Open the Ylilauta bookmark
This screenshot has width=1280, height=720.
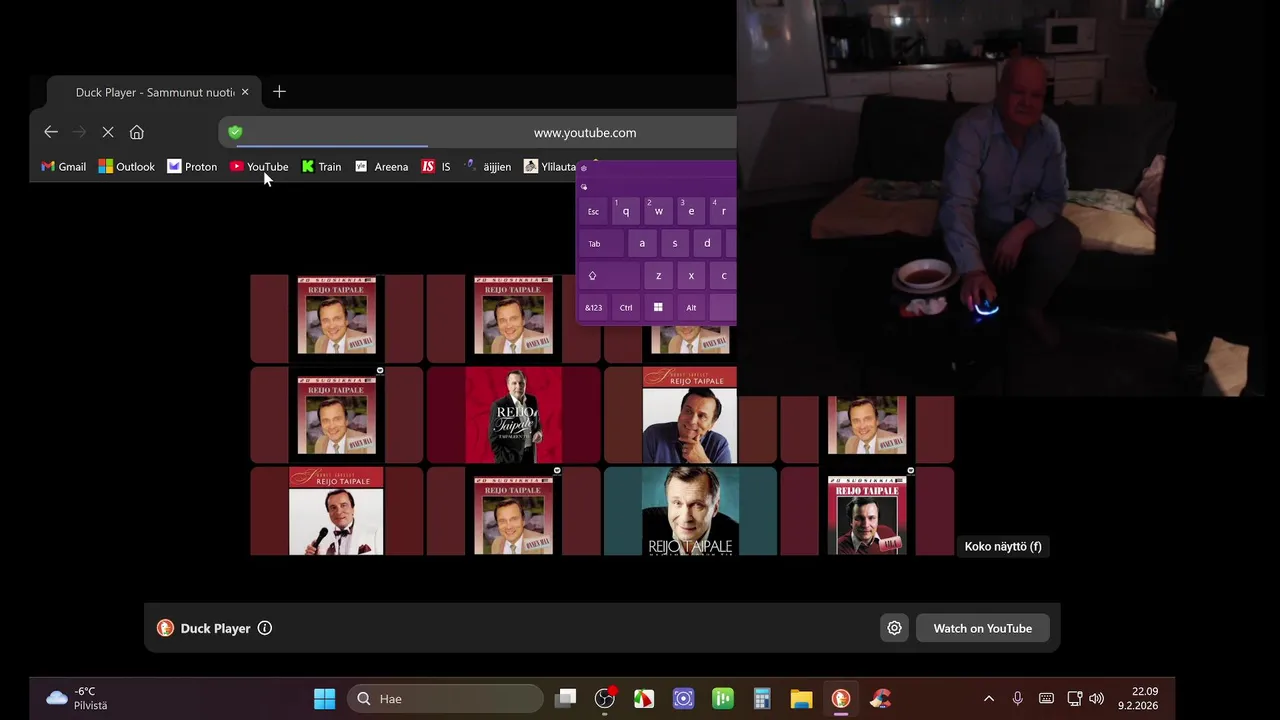(550, 167)
